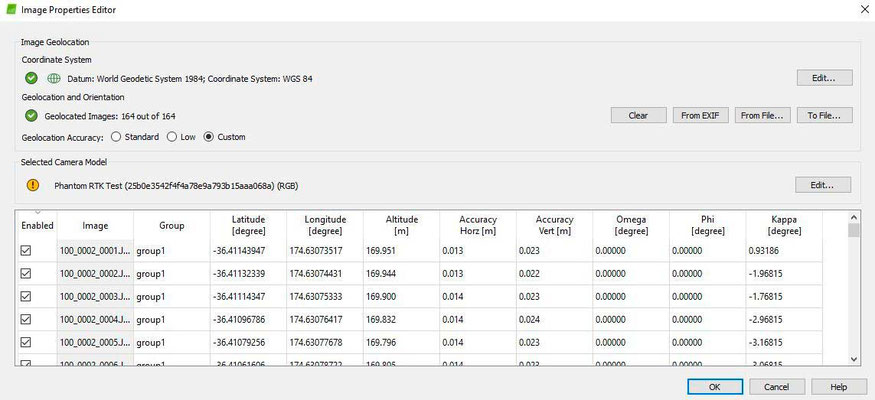Click the table's vertical scrollbar thumb
The width and height of the screenshot is (875, 400).
(x=854, y=230)
